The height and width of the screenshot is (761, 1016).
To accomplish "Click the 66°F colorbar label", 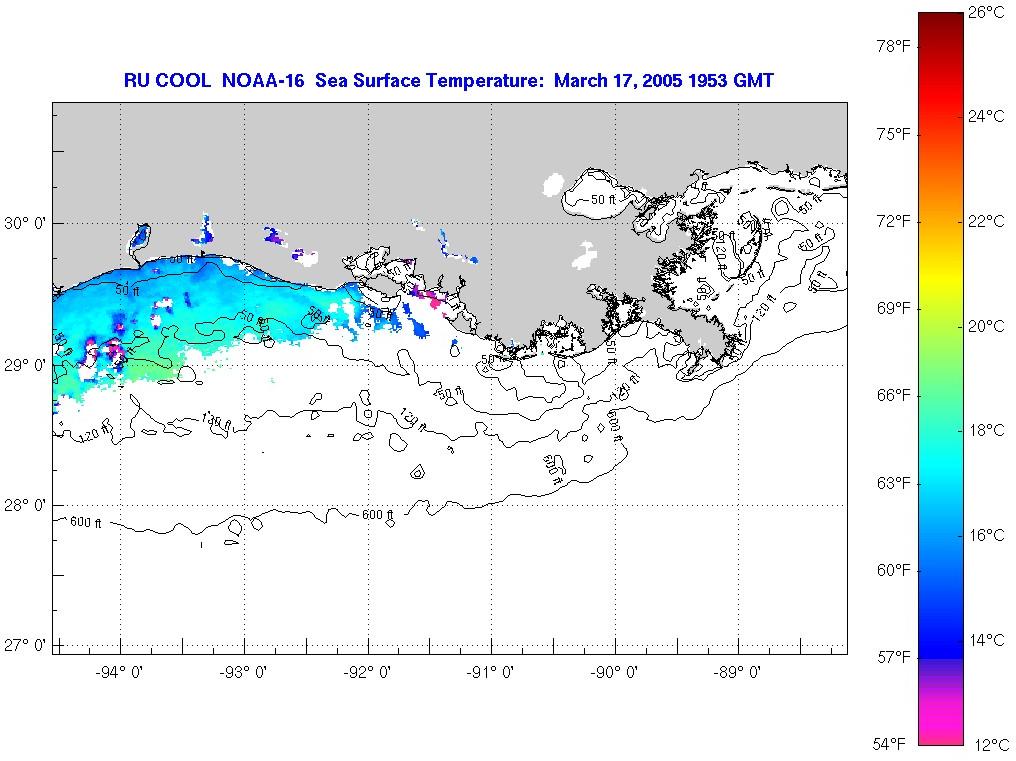I will [x=894, y=395].
